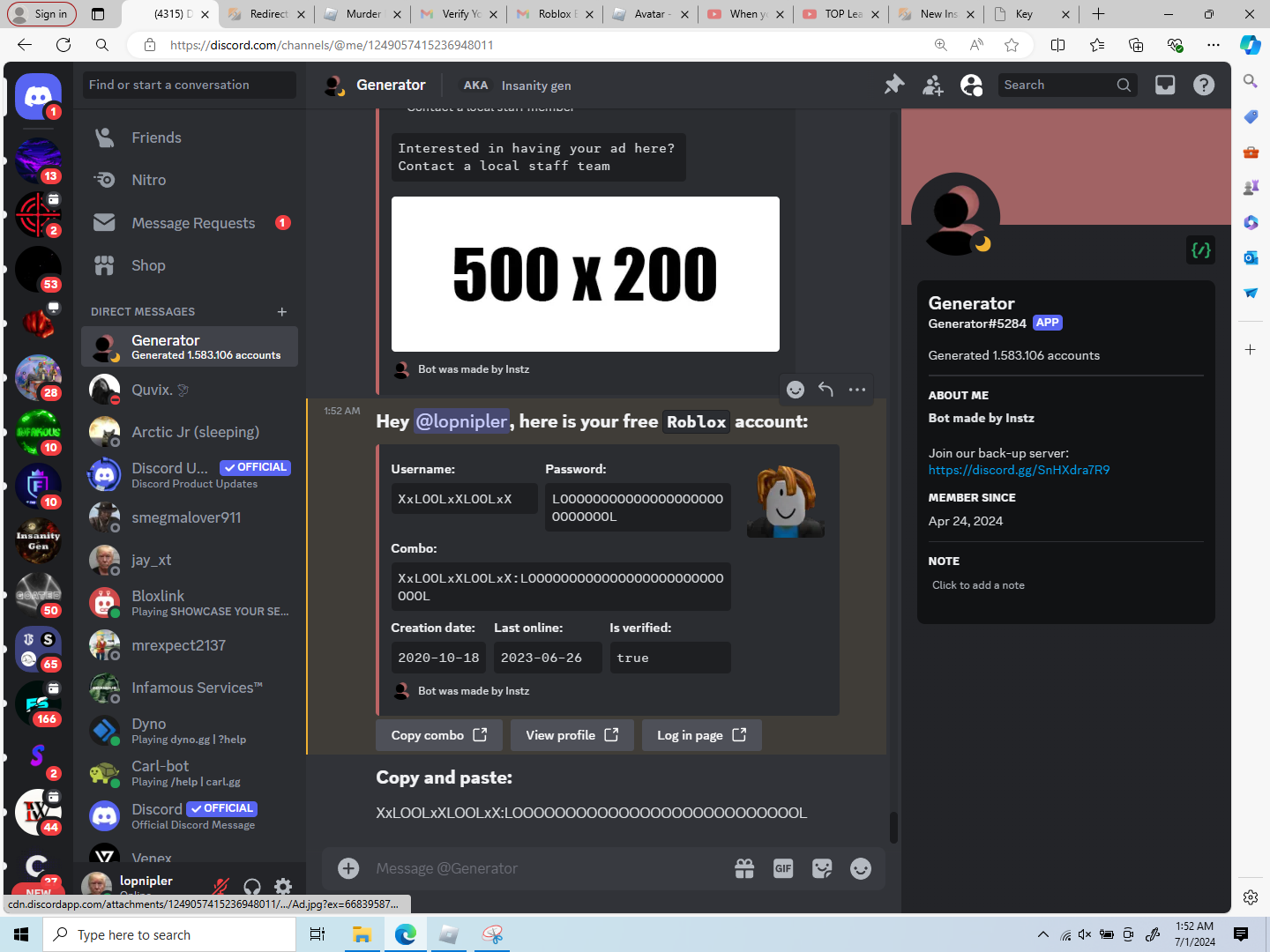Open more options for the Roblox message

point(857,390)
